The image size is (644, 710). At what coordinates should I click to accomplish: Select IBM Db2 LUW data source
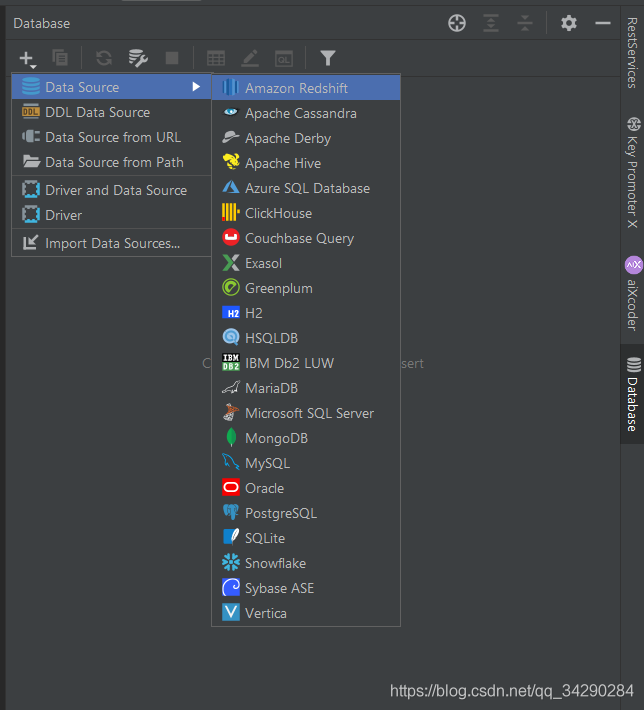306,363
